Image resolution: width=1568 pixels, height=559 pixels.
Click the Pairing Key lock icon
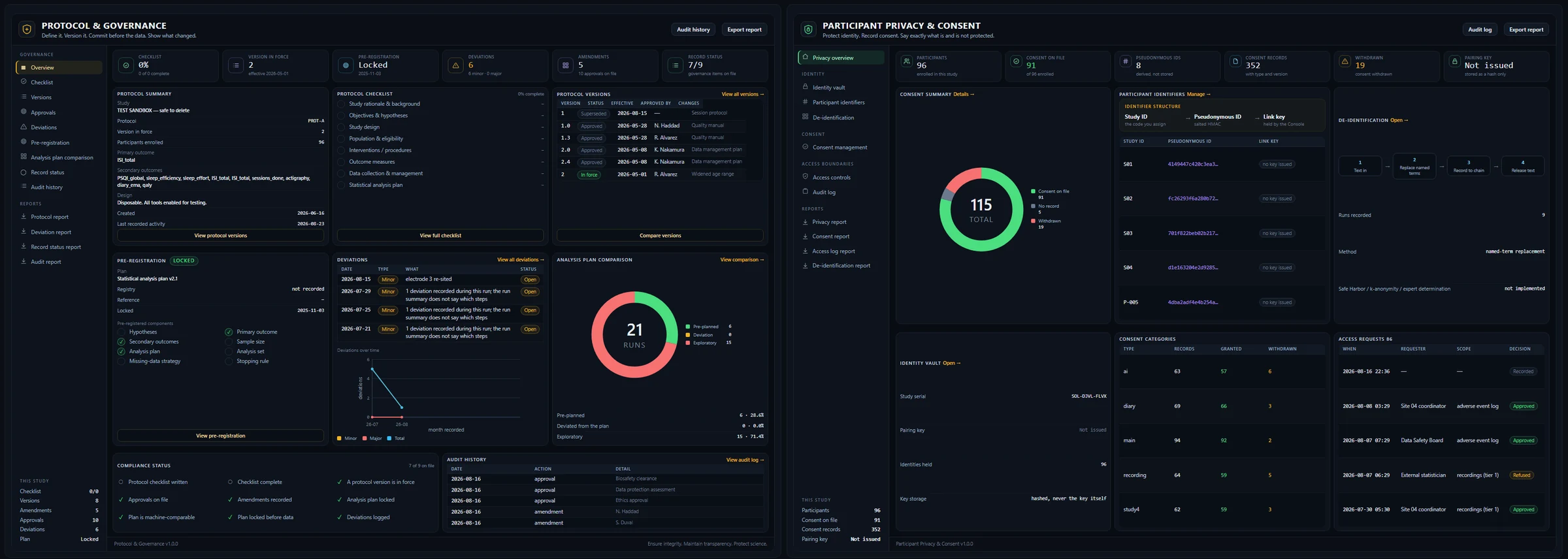tap(1454, 61)
